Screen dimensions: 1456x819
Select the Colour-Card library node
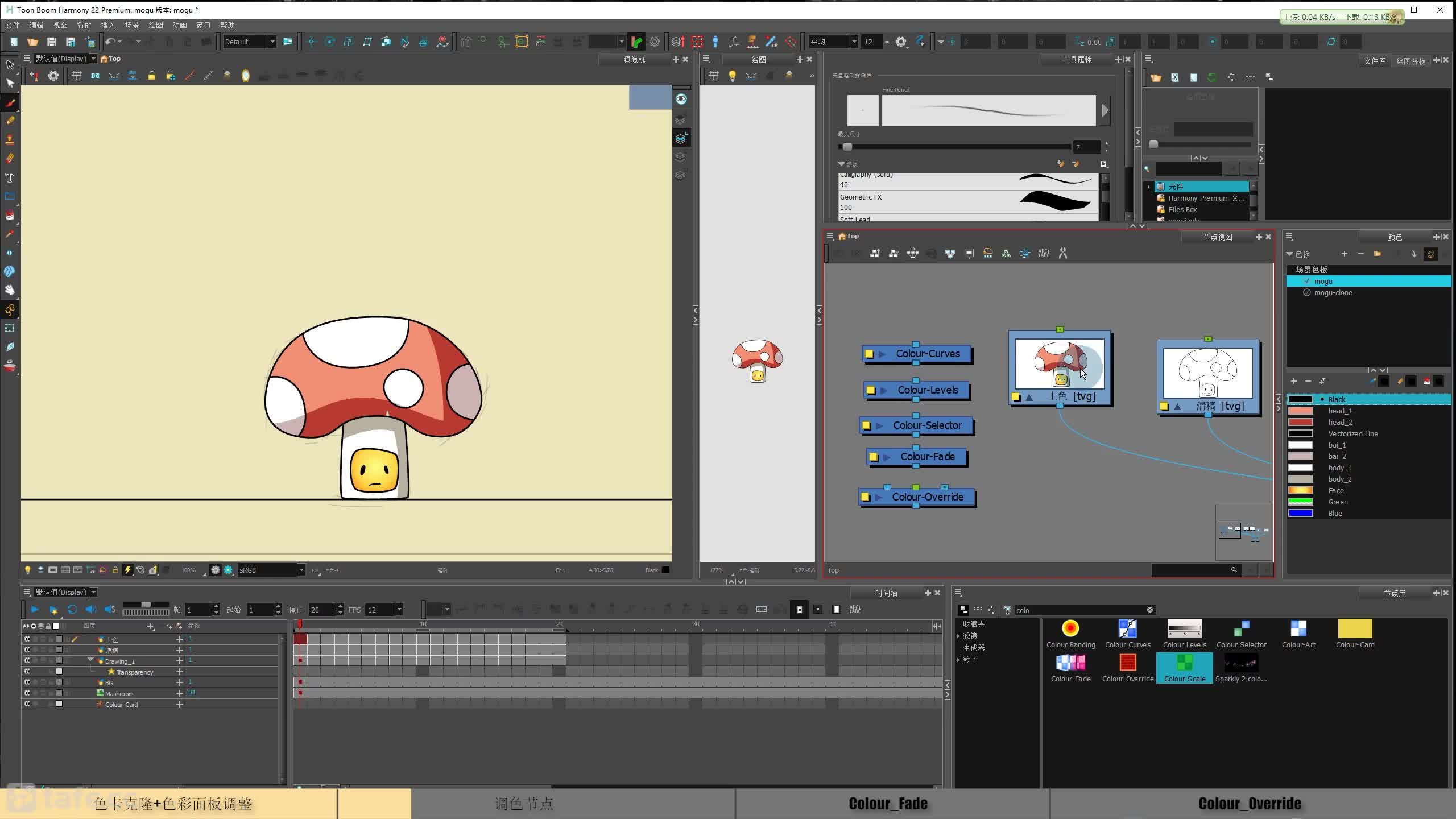[1355, 634]
